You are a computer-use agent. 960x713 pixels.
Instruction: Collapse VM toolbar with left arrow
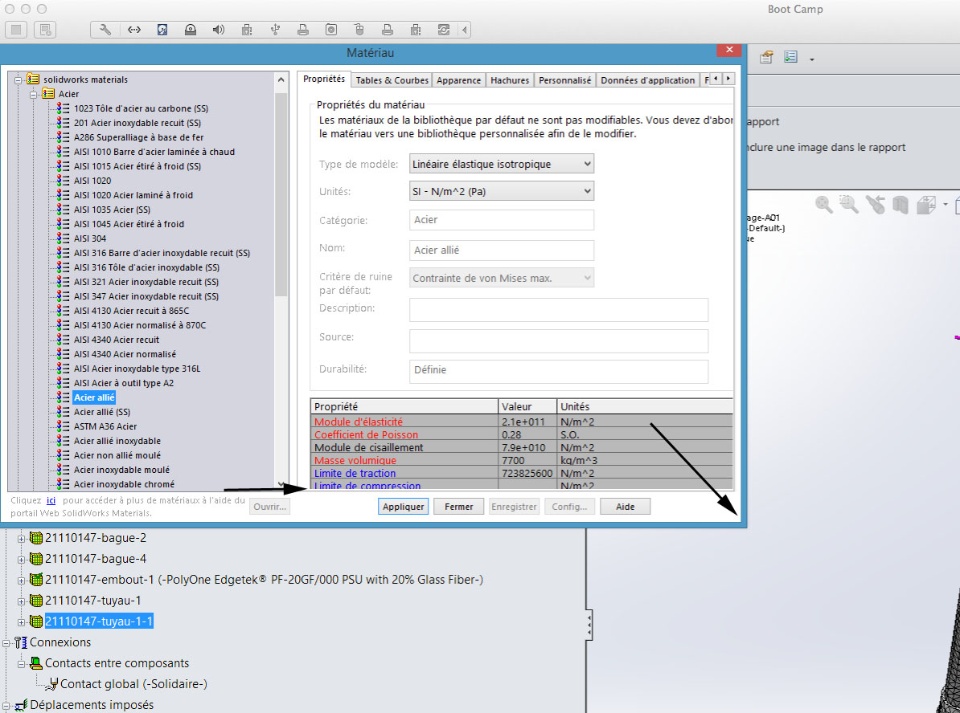pos(465,29)
